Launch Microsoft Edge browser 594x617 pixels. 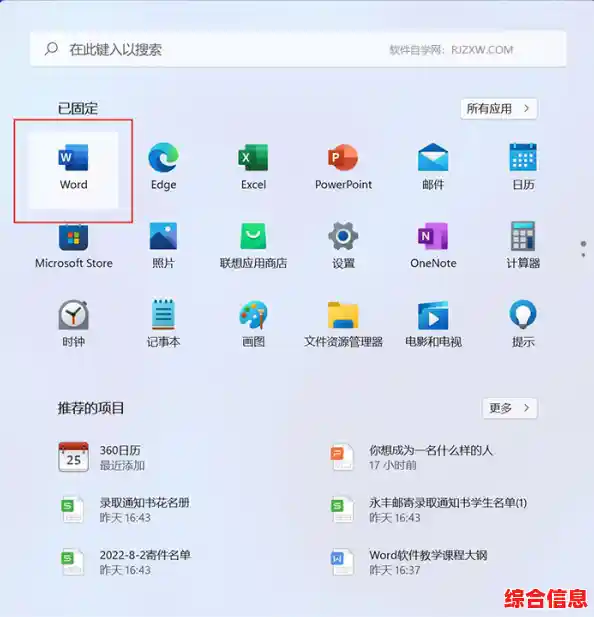164,167
